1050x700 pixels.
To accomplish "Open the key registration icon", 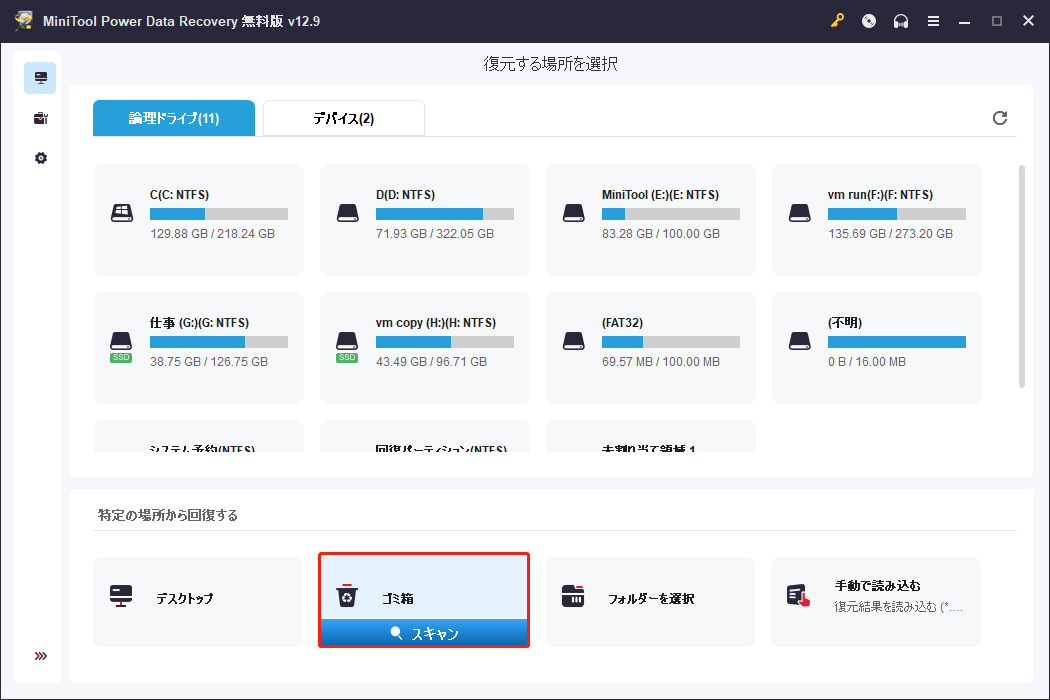I will [837, 21].
